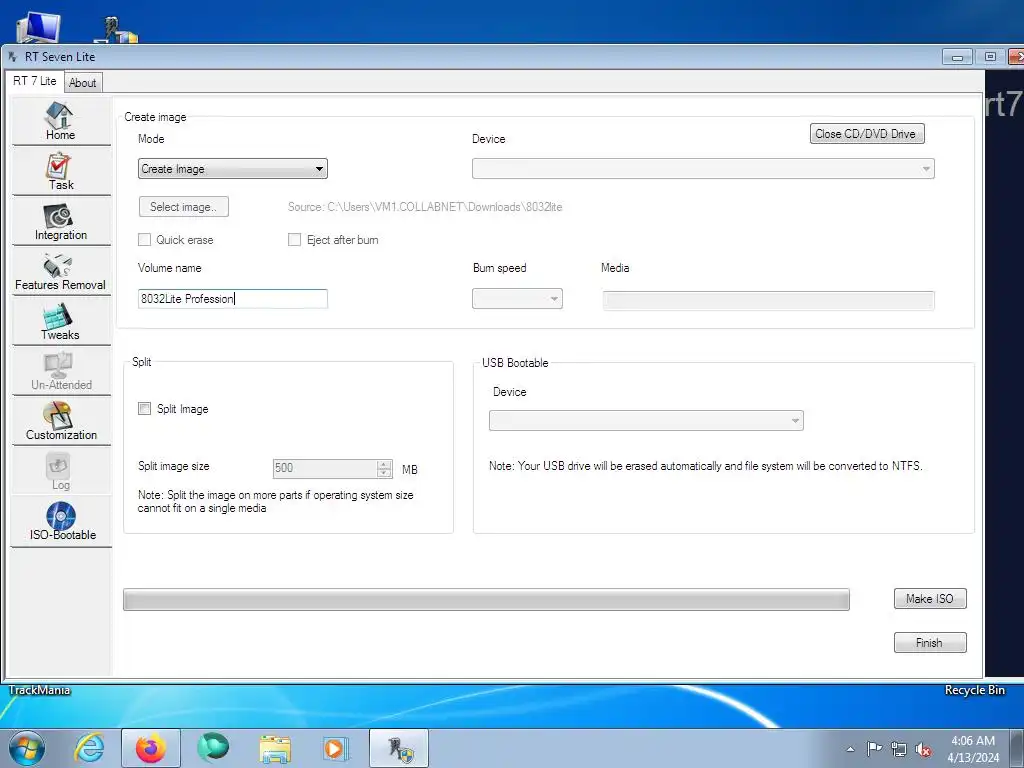Viewport: 1024px width, 768px height.
Task: Open the Un-Attended section
Action: (x=61, y=371)
